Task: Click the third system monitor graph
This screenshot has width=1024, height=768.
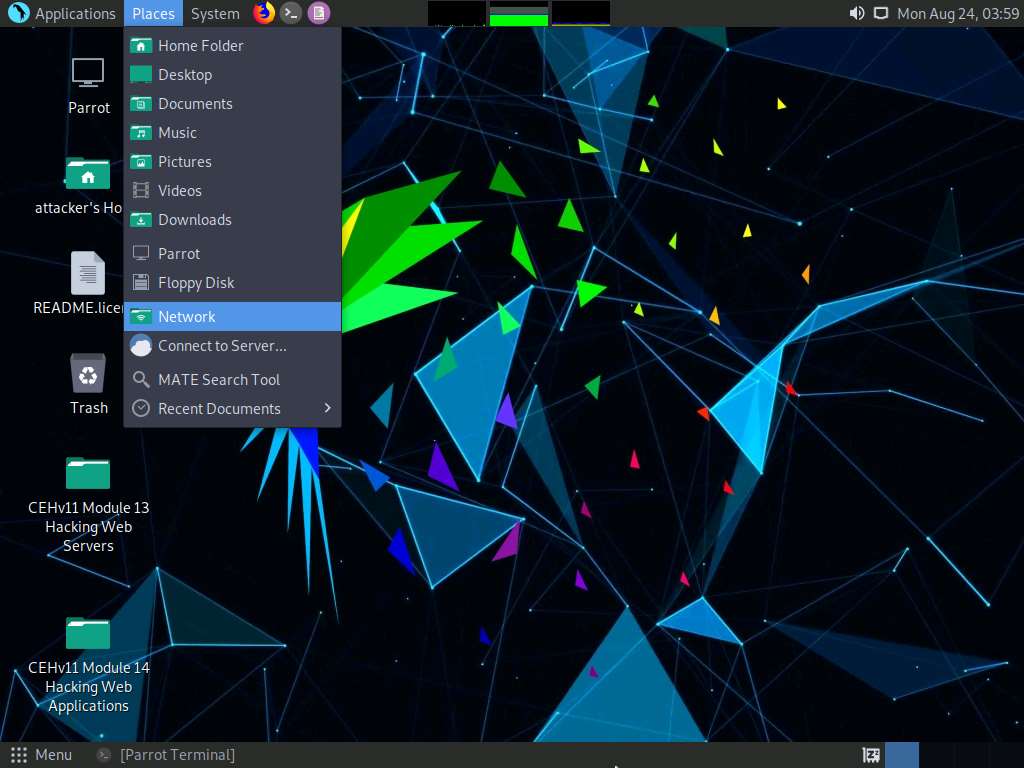Action: 581,13
